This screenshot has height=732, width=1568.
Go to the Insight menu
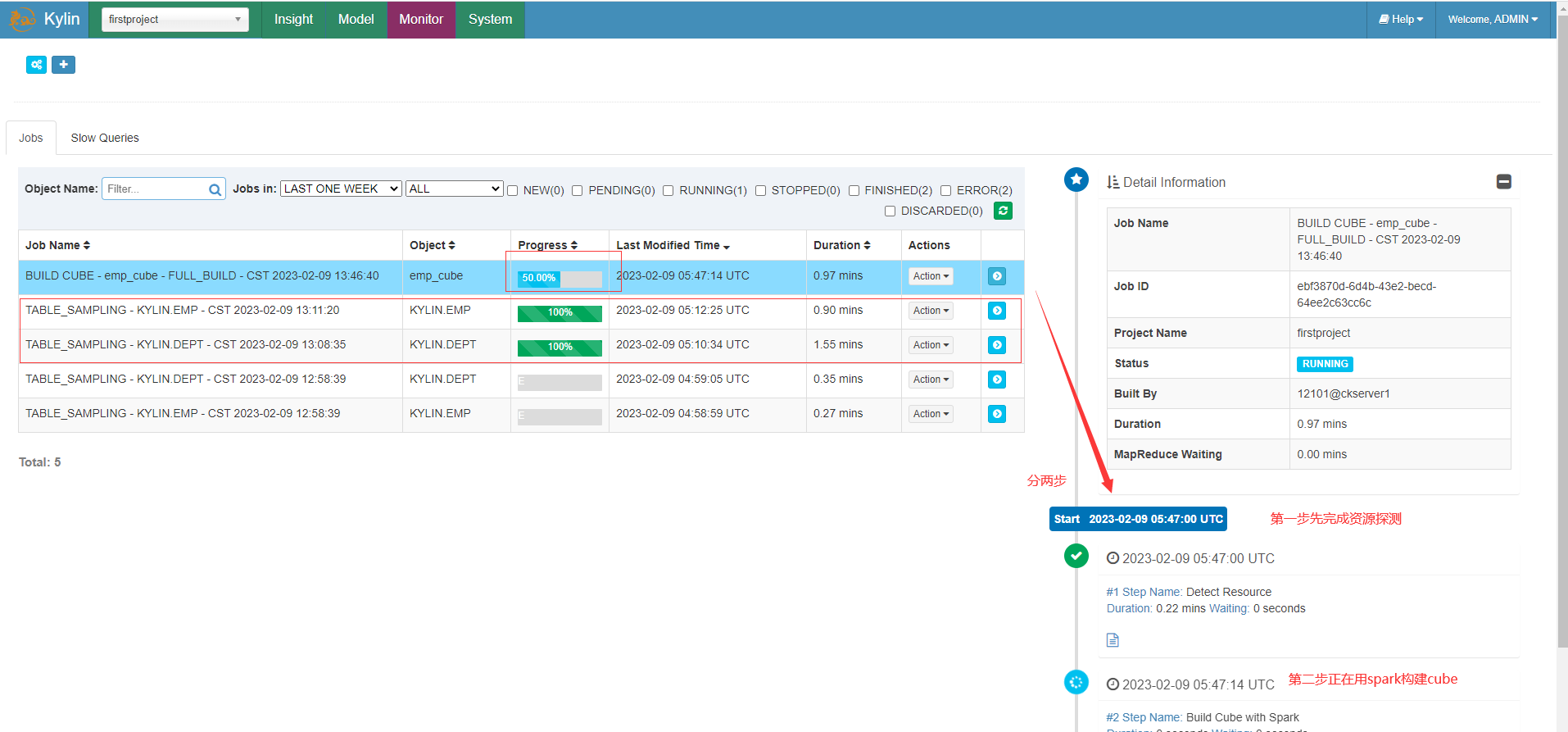[293, 19]
